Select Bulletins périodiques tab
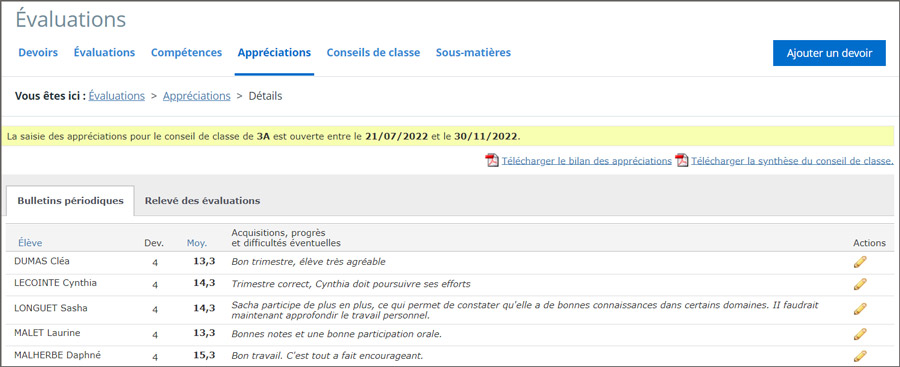 click(x=71, y=201)
